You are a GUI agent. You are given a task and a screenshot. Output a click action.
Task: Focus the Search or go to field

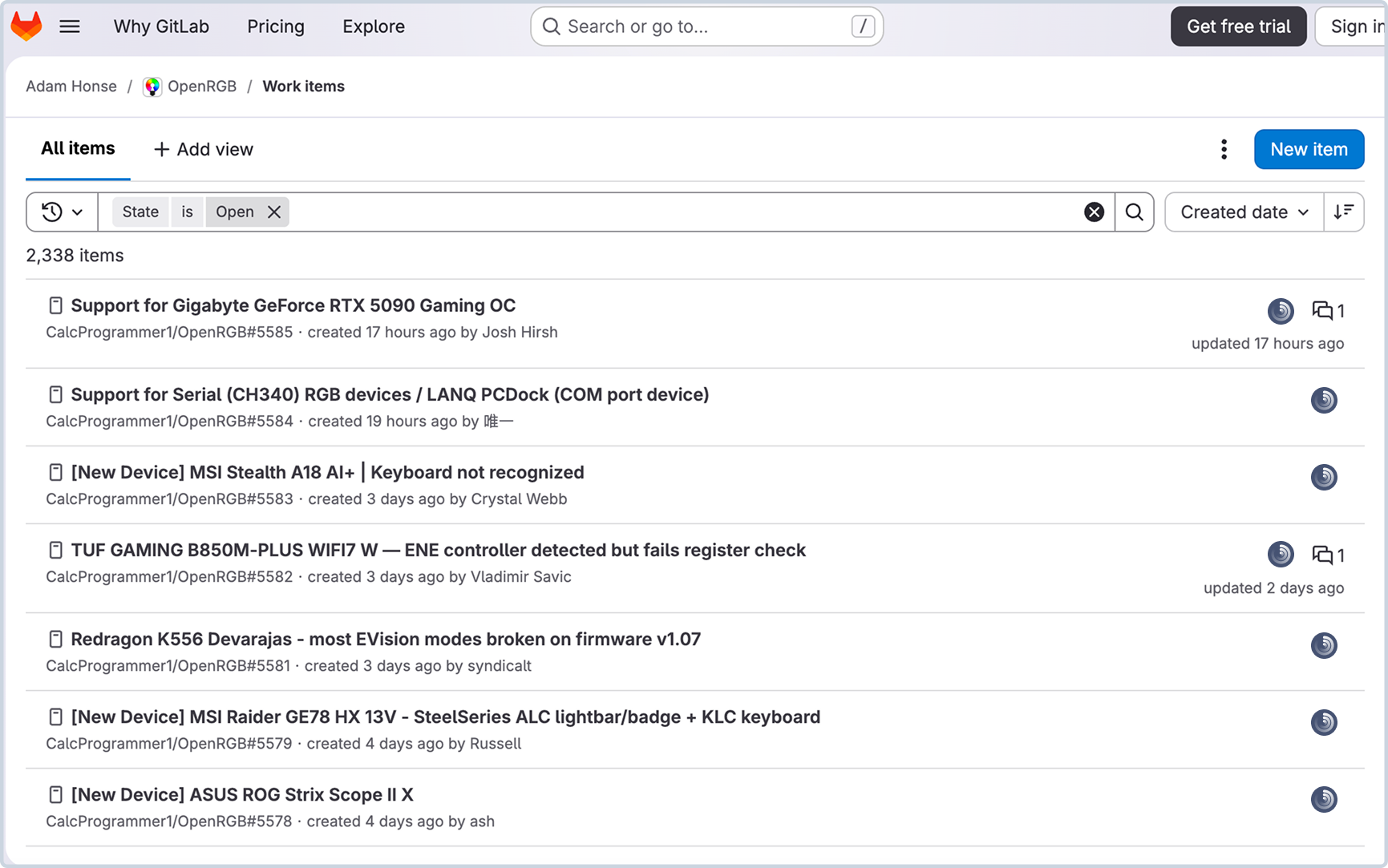[706, 26]
